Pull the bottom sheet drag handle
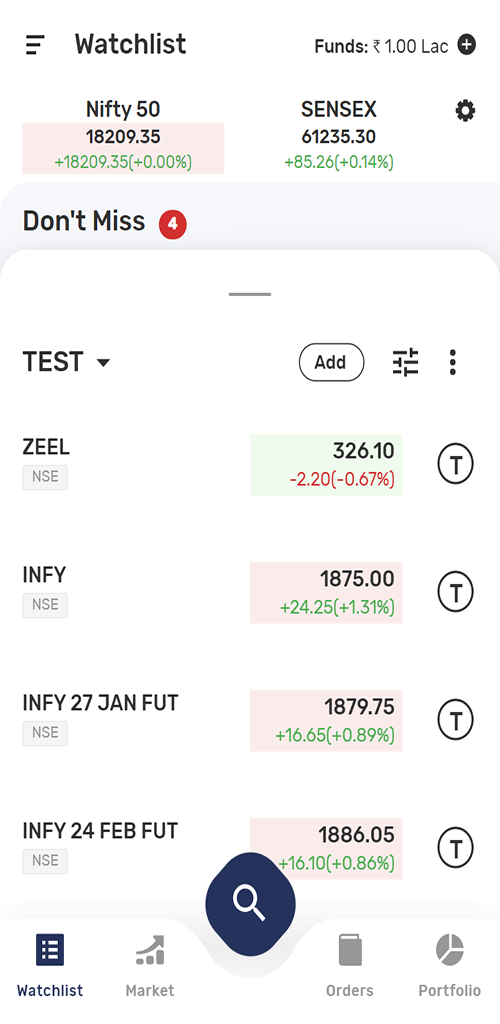This screenshot has width=500, height=1024. (250, 295)
